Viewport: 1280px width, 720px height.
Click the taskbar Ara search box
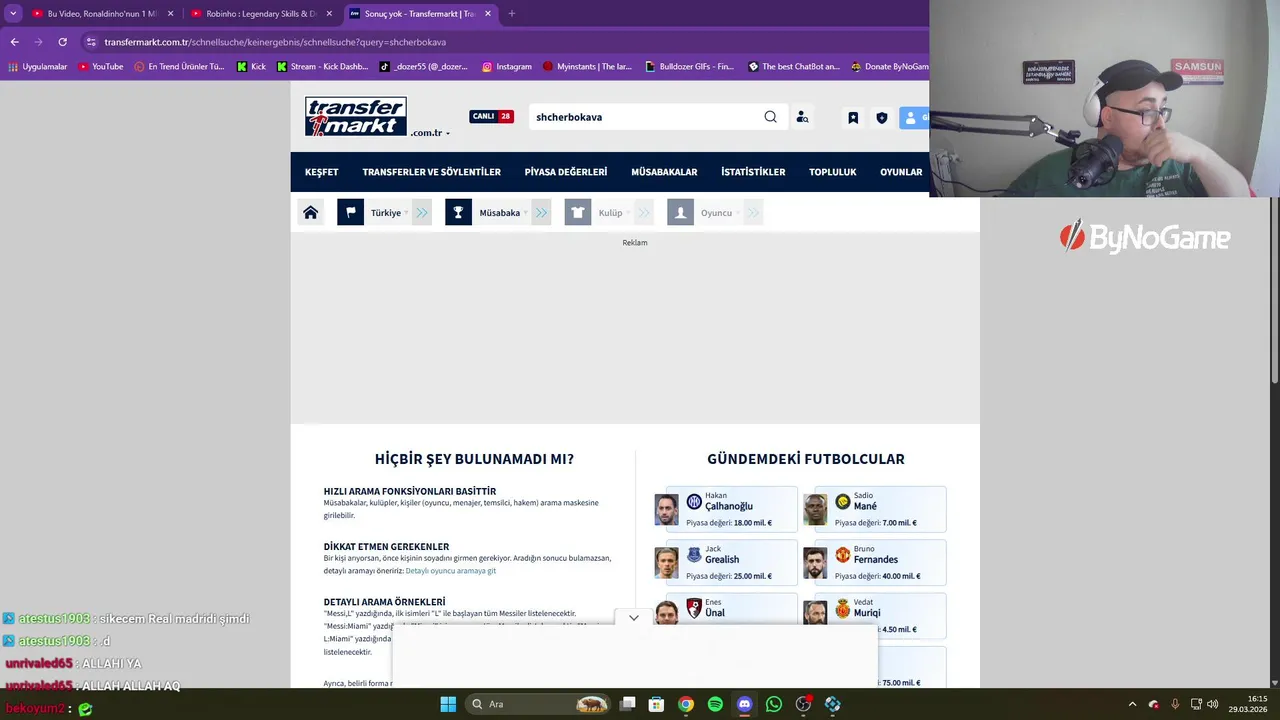point(540,704)
